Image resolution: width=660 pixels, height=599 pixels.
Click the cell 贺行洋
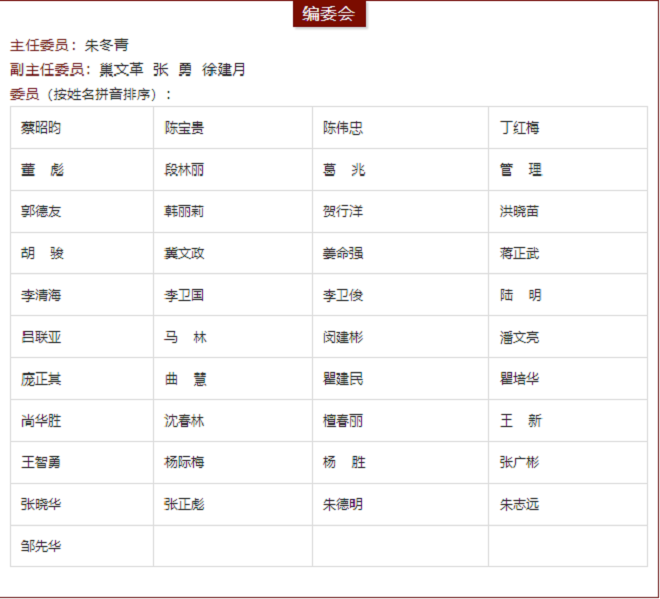click(400, 211)
